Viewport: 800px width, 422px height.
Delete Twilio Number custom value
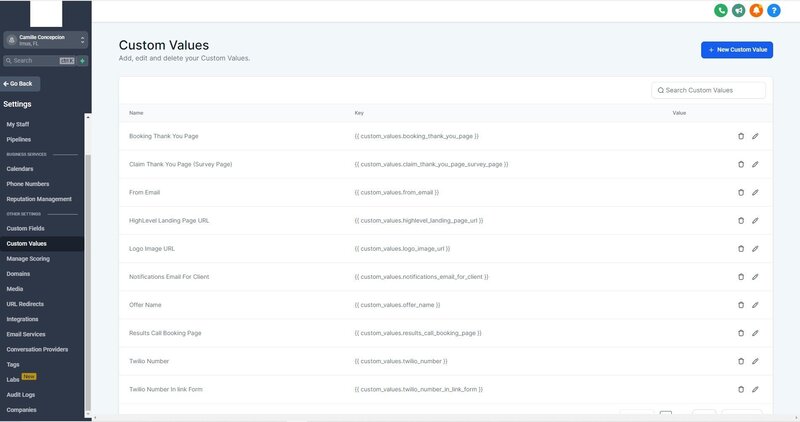(x=741, y=361)
